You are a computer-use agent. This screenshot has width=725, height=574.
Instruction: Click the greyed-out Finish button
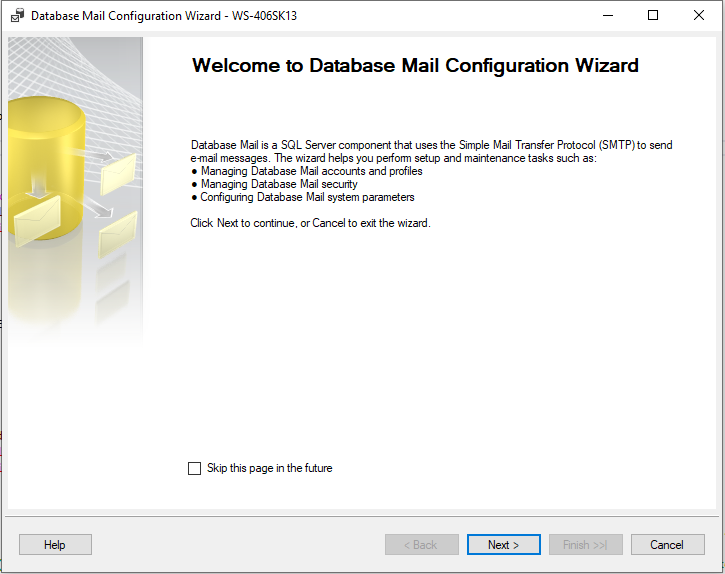[585, 545]
